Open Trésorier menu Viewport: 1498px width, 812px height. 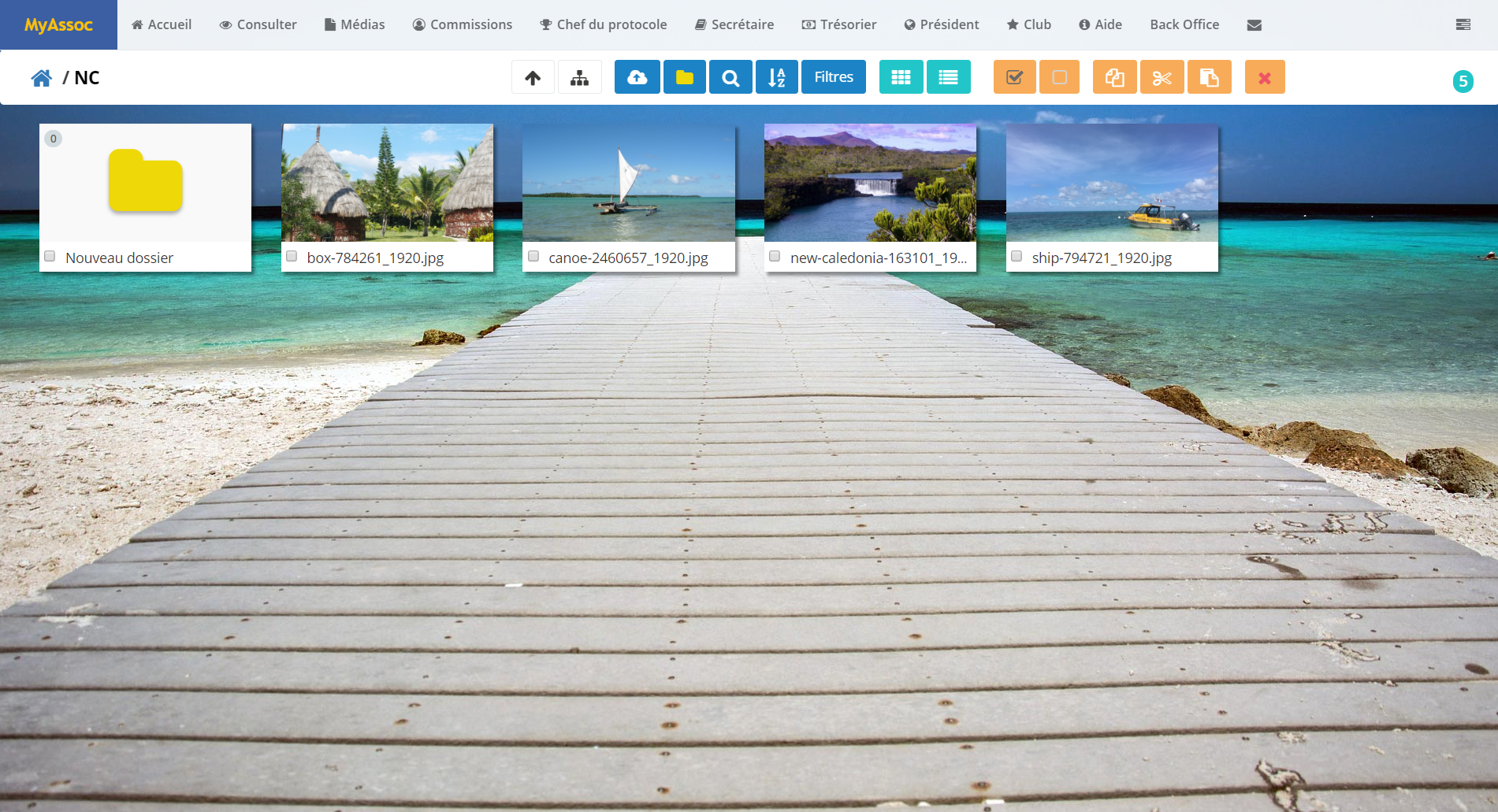[x=839, y=24]
